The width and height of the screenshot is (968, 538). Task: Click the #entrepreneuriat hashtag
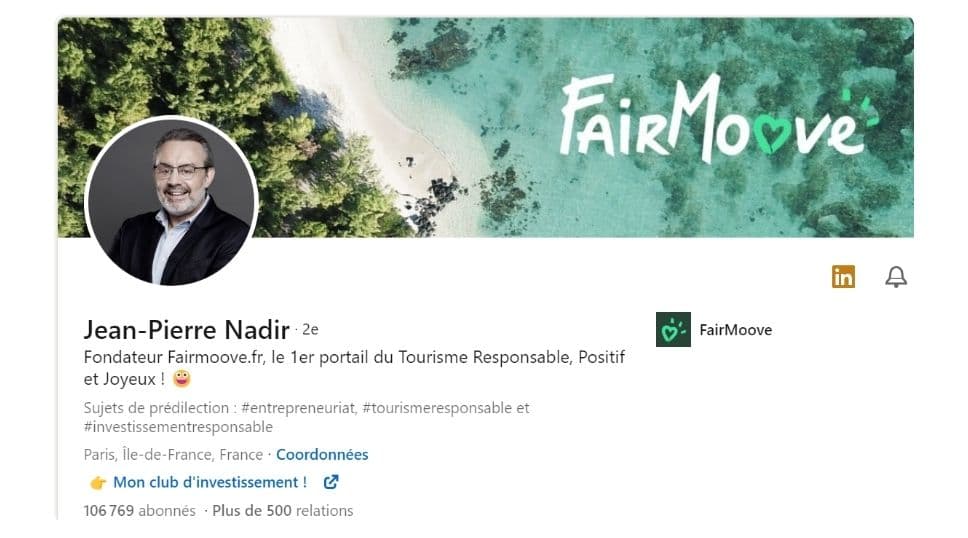(299, 408)
